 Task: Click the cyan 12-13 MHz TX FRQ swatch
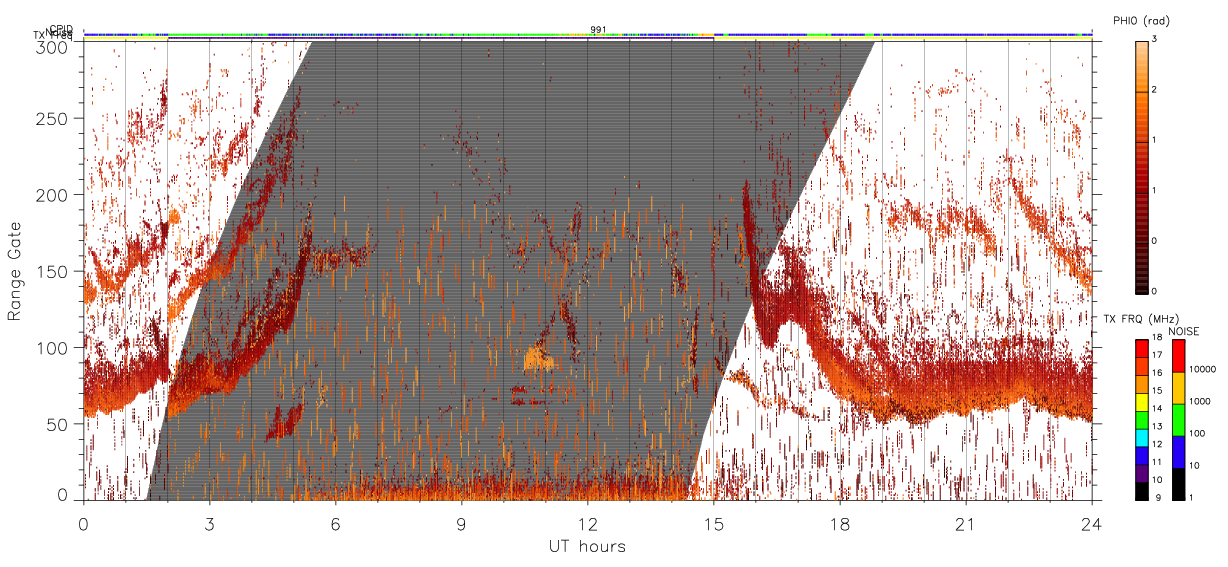(x=1142, y=438)
